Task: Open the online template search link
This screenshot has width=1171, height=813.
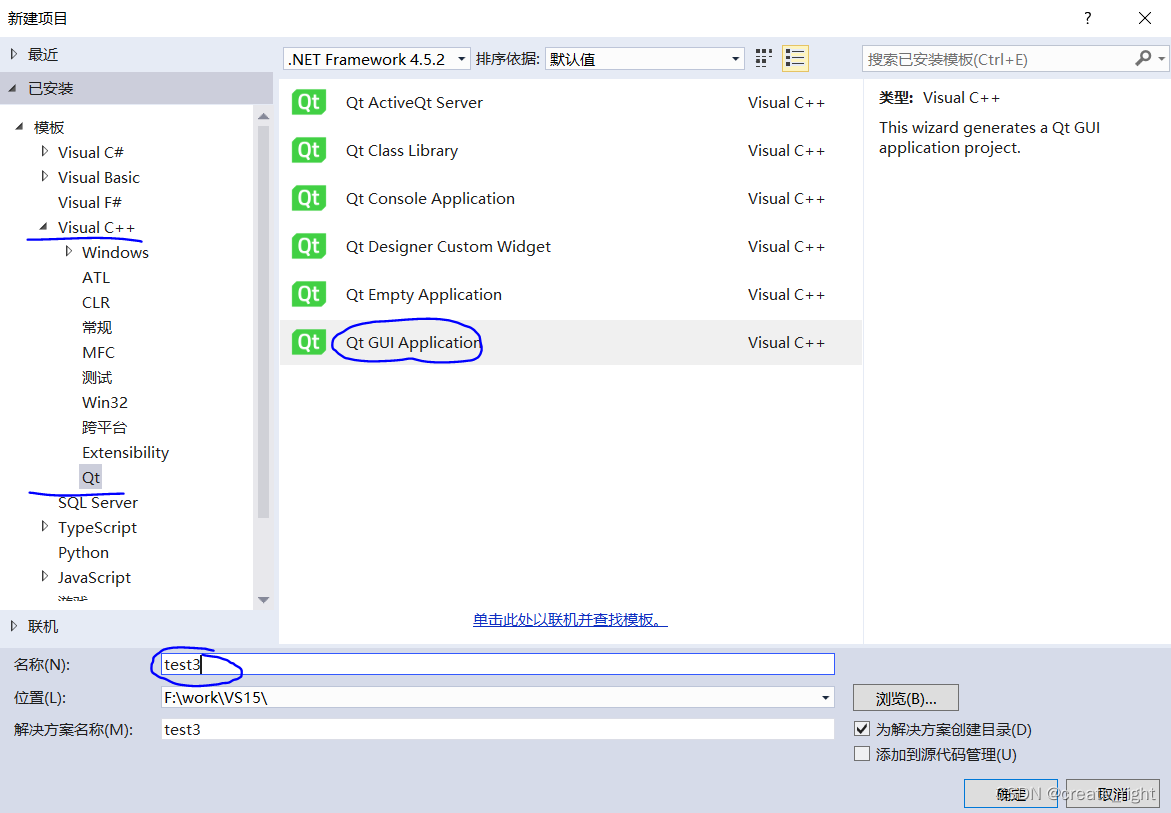Action: (x=570, y=619)
